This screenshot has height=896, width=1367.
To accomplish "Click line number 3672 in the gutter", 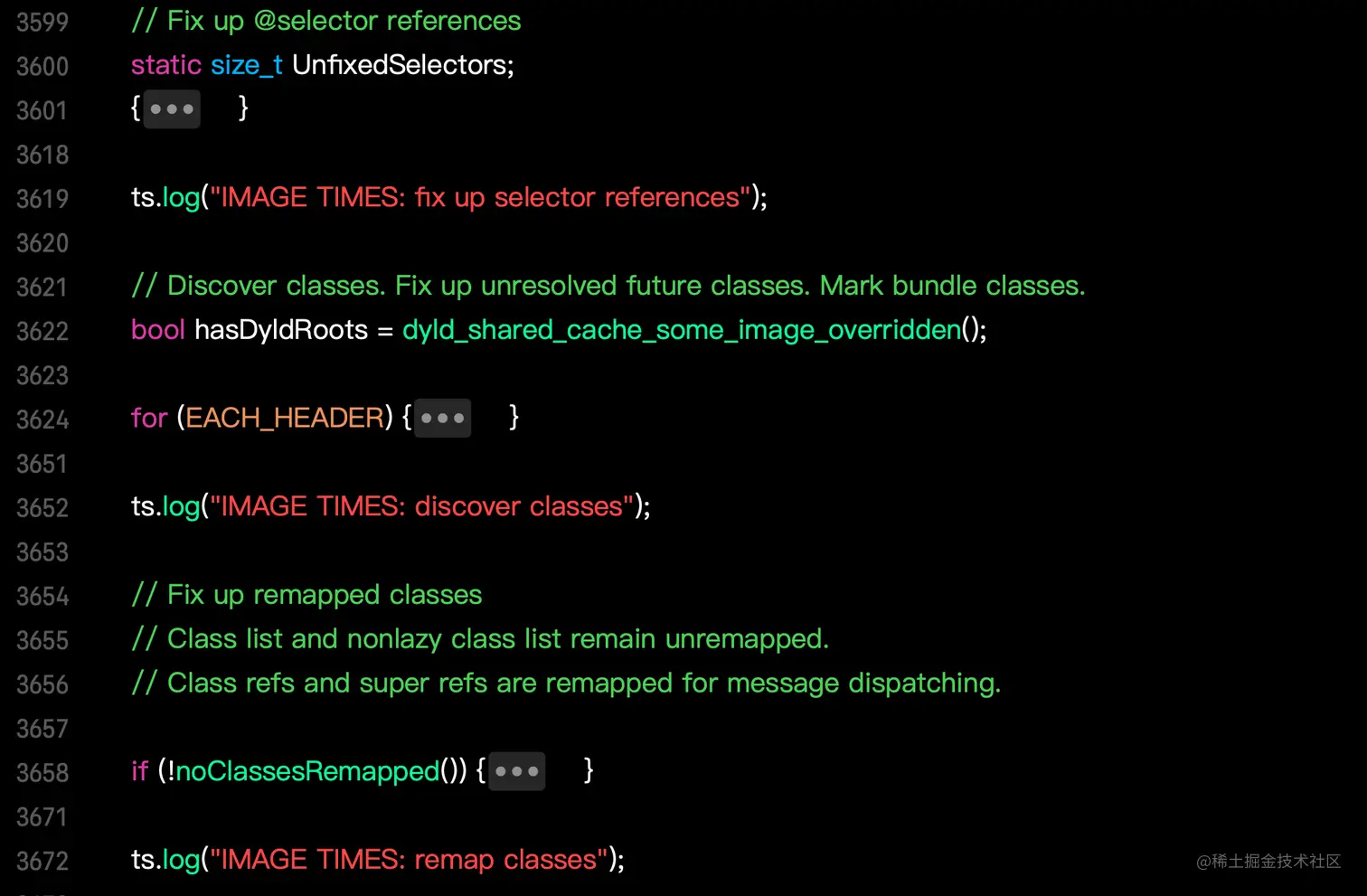I will pyautogui.click(x=42, y=861).
